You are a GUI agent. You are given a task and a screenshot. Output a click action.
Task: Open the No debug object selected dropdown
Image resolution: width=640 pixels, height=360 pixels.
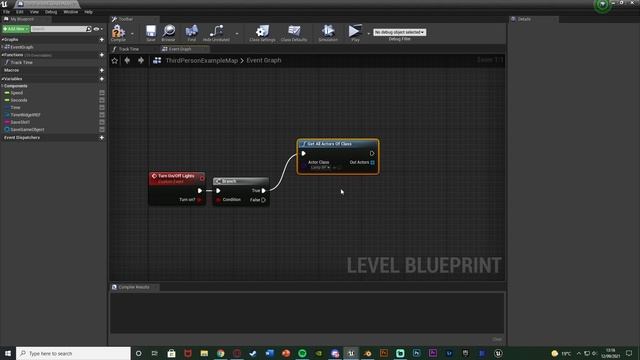tap(400, 32)
